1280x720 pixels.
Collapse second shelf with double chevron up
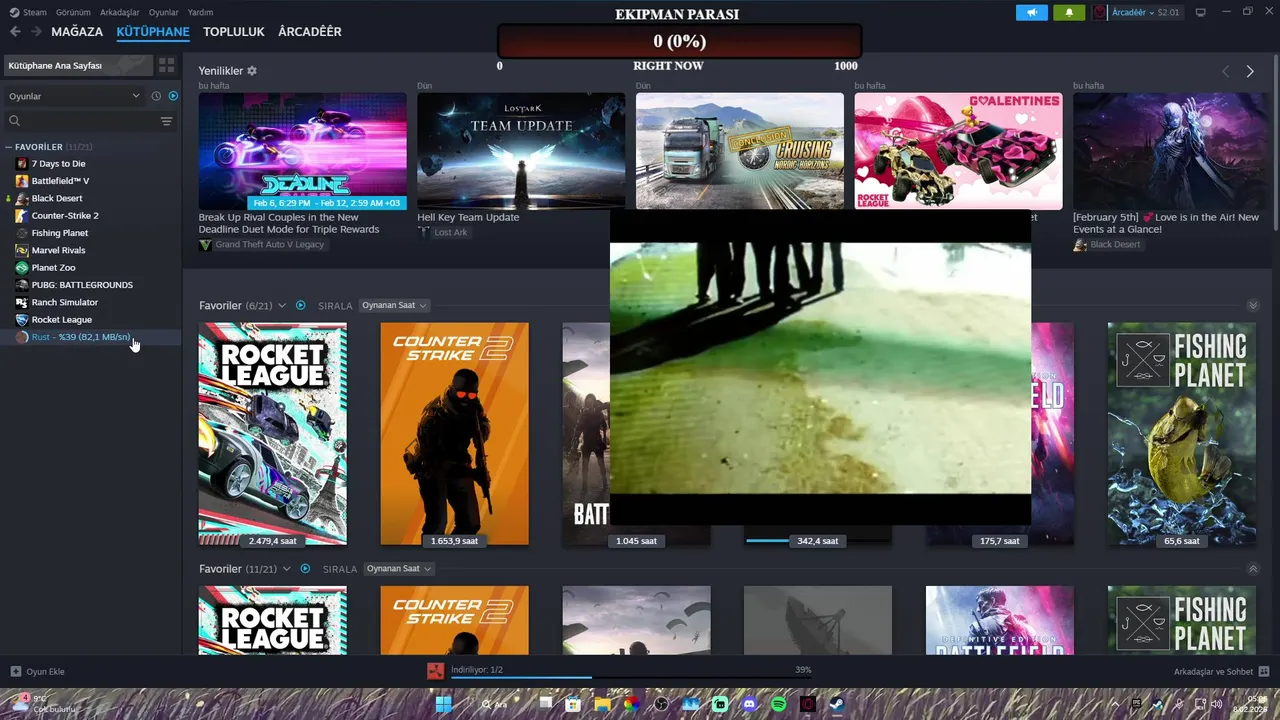1252,568
